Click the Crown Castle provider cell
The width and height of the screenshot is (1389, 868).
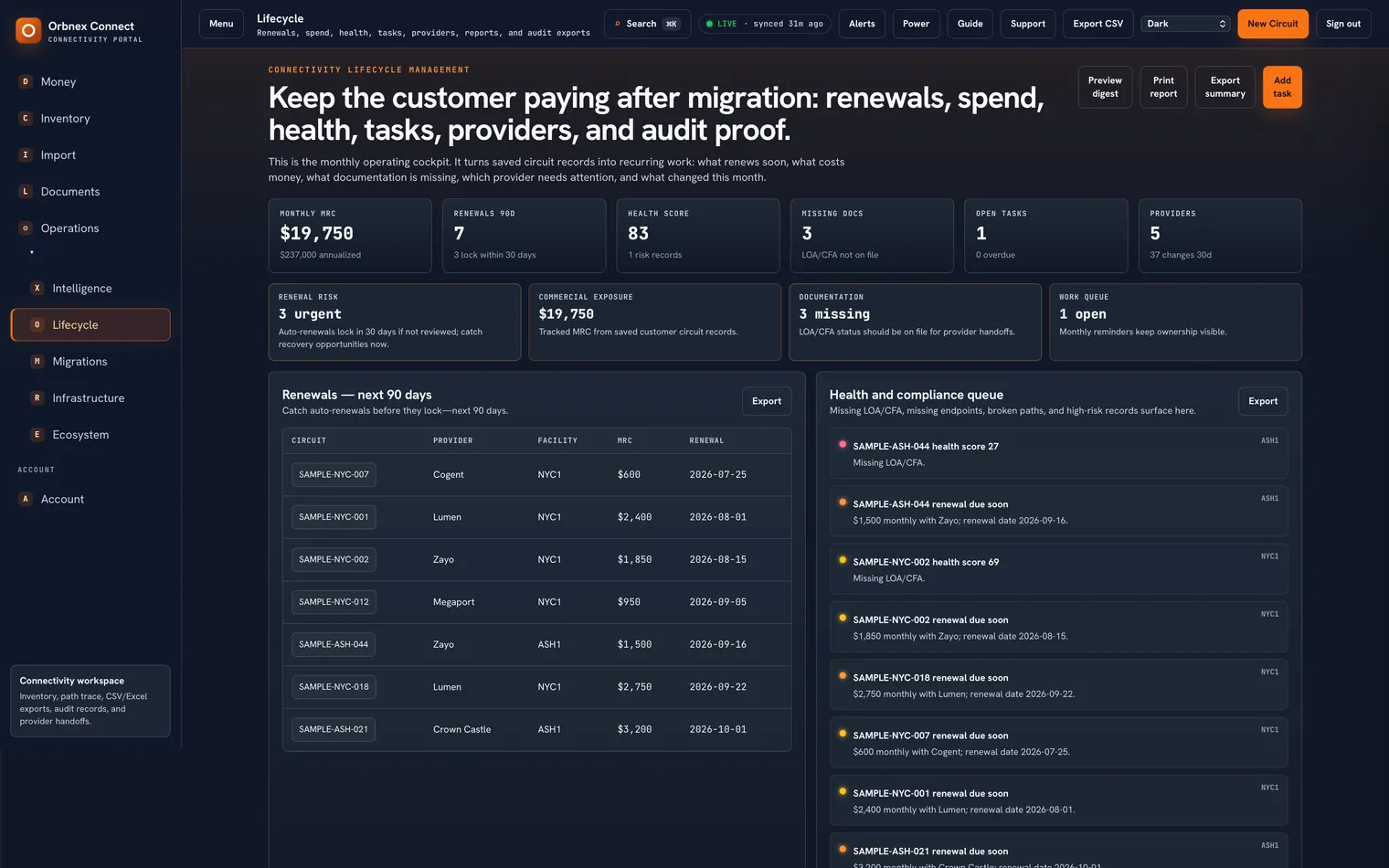point(461,729)
